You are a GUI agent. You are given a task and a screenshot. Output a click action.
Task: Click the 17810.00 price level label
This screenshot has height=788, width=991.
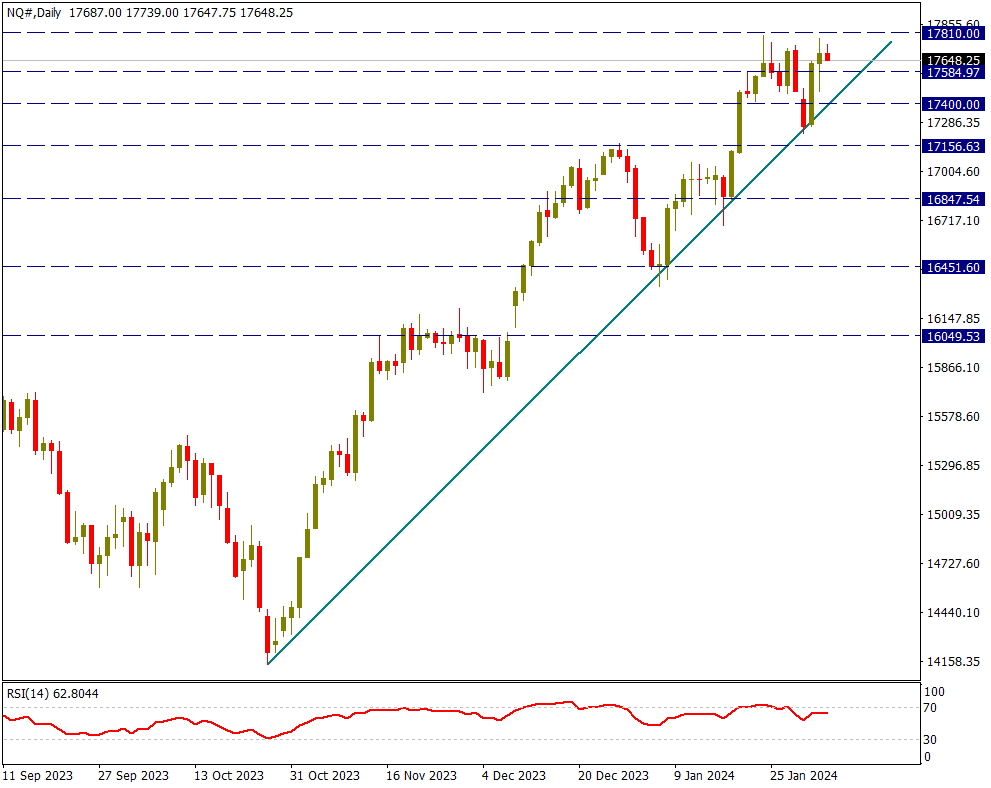pos(953,33)
